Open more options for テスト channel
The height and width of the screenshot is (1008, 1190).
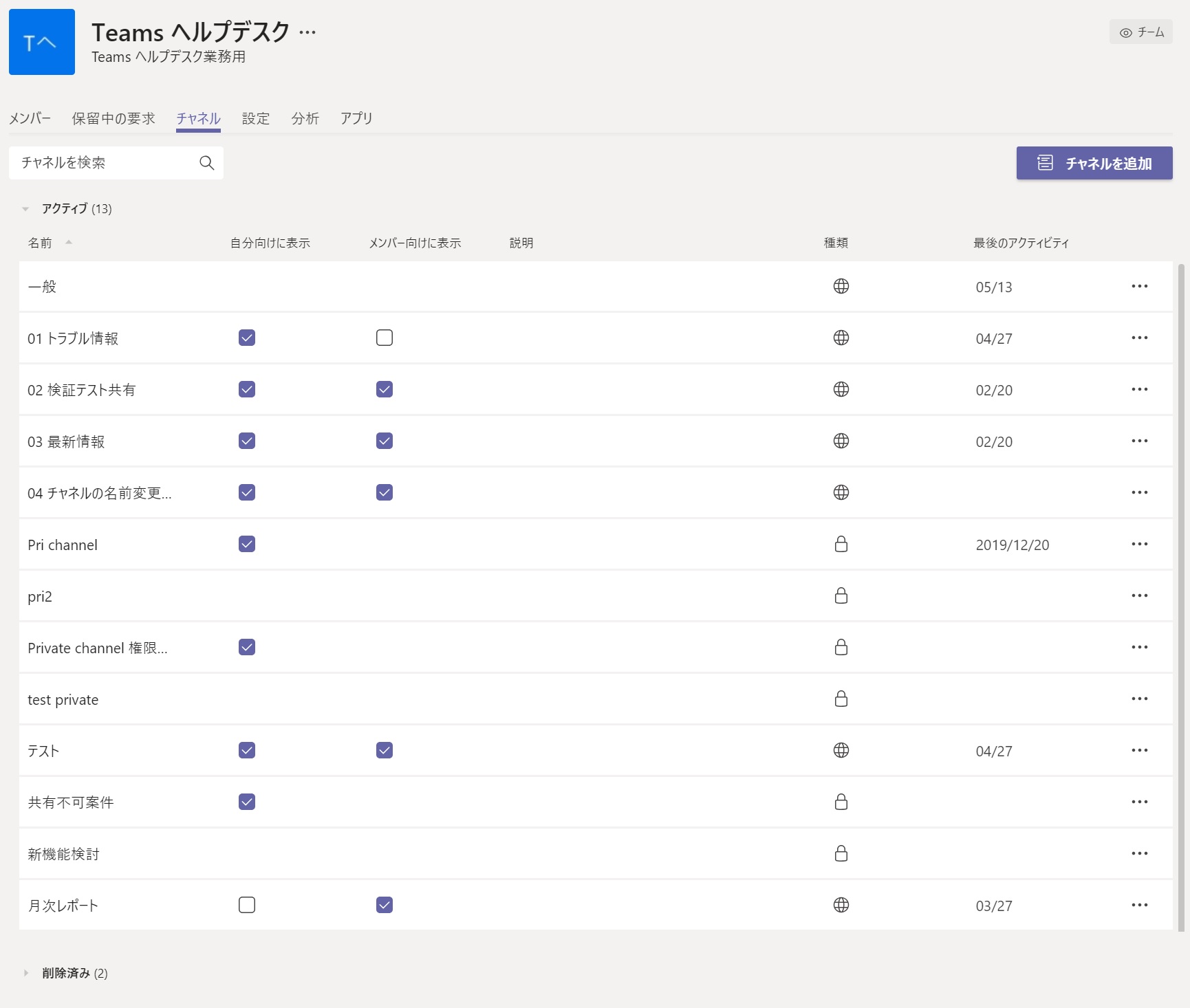tap(1139, 750)
